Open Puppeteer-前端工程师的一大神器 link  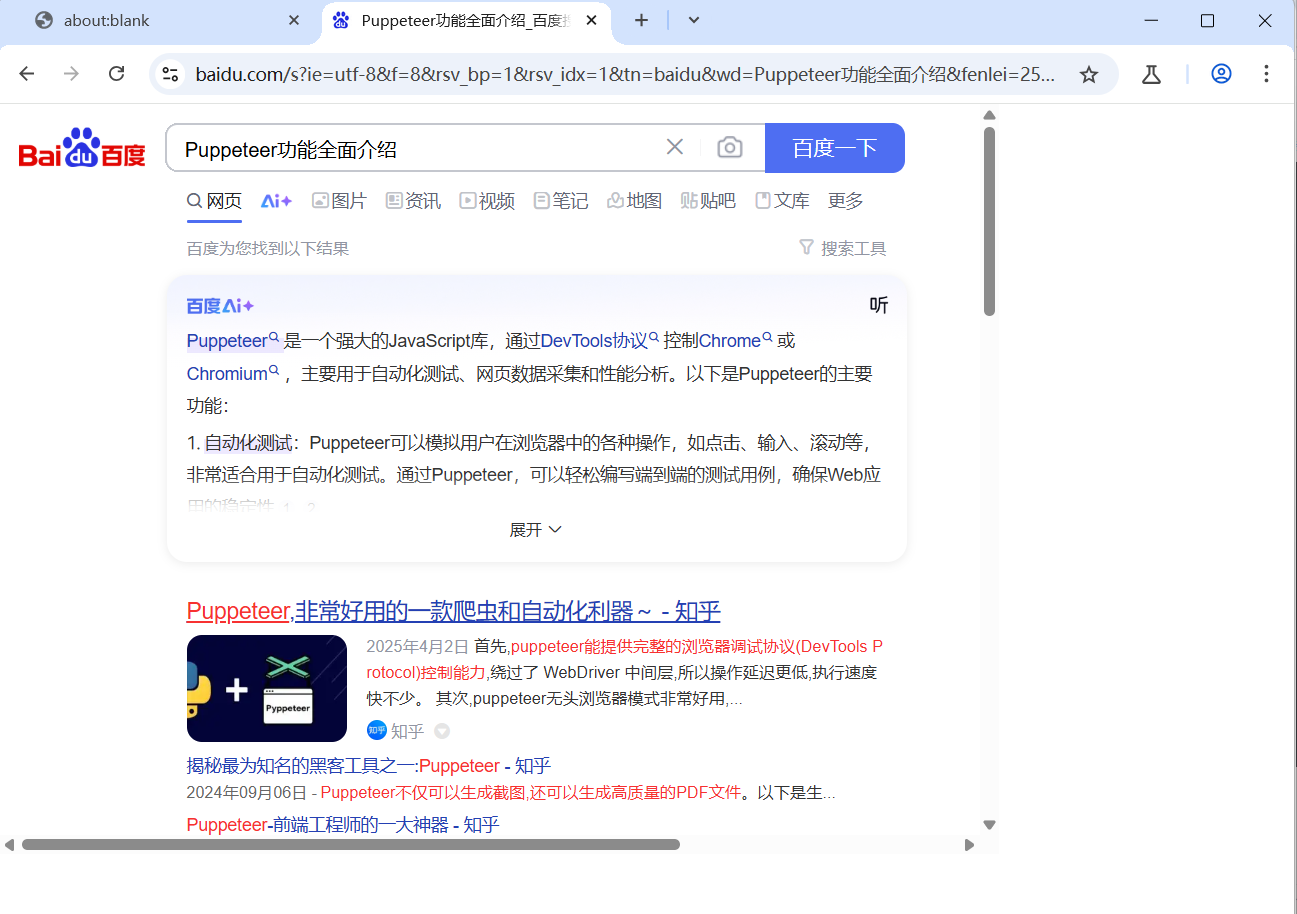coord(343,825)
